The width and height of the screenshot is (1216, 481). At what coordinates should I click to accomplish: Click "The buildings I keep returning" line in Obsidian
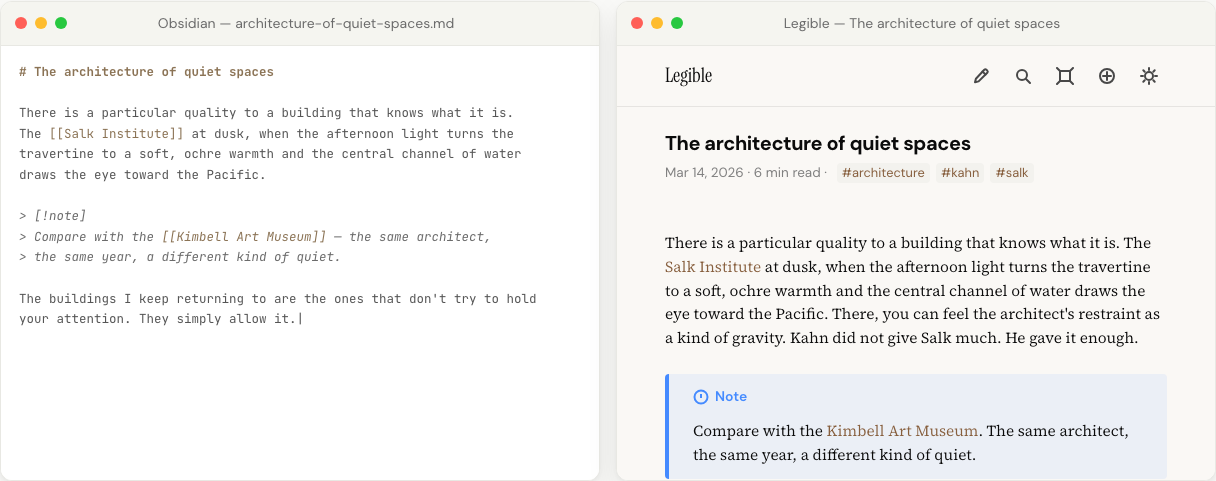(x=278, y=299)
